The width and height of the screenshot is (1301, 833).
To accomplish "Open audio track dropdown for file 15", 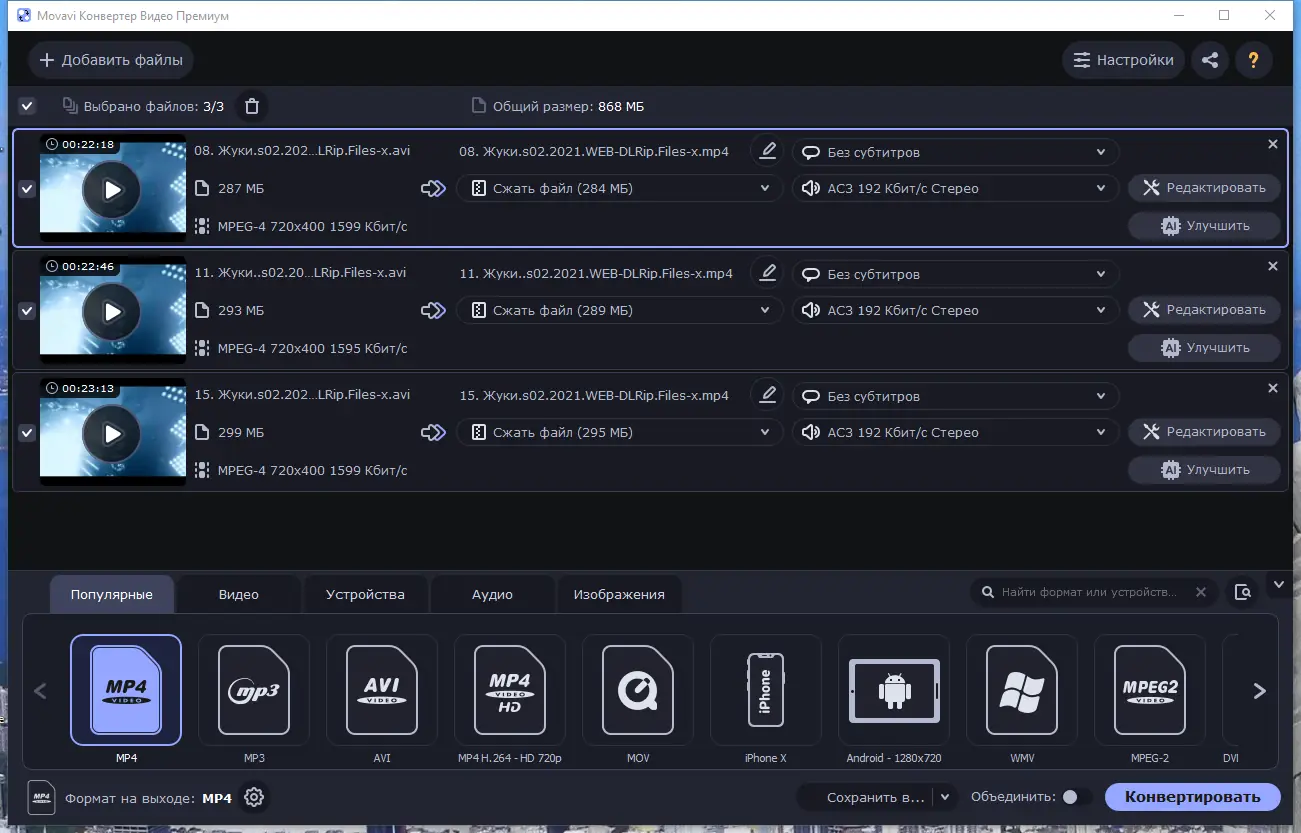I will (x=955, y=432).
